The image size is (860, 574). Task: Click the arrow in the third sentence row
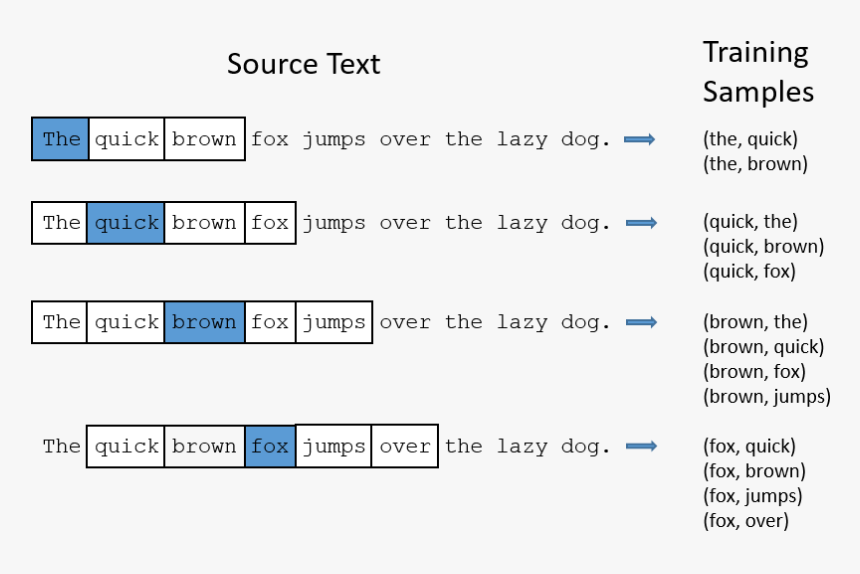[x=639, y=322]
